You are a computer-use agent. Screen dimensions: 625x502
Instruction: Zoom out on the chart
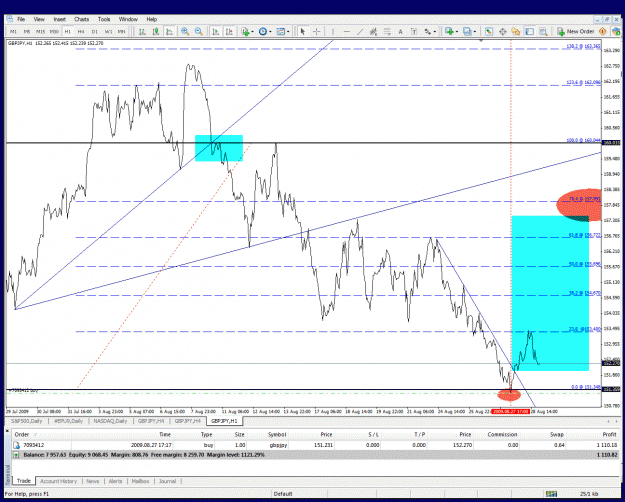pos(199,31)
